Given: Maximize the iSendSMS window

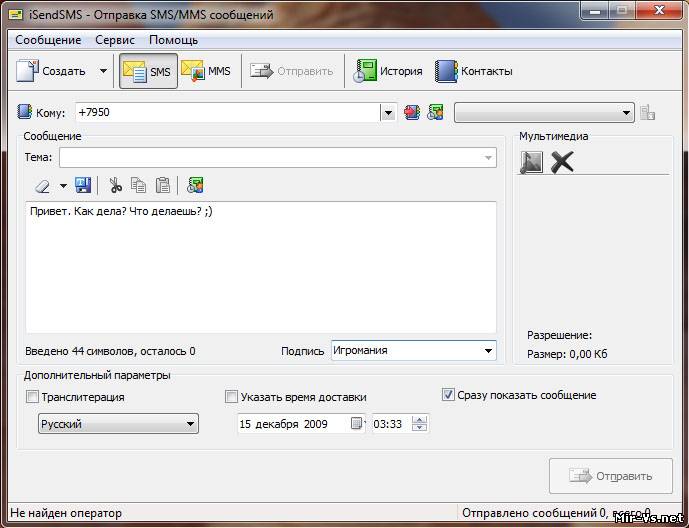Looking at the screenshot, I should point(622,11).
